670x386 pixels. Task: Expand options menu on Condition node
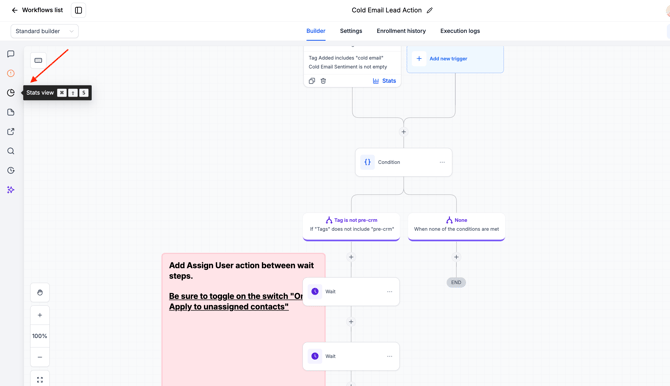[442, 162]
